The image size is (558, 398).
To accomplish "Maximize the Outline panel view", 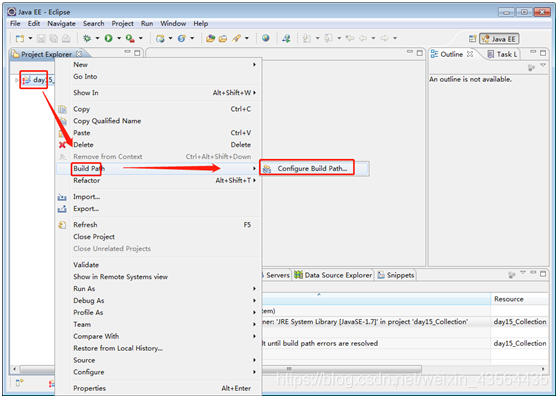I will coord(543,53).
